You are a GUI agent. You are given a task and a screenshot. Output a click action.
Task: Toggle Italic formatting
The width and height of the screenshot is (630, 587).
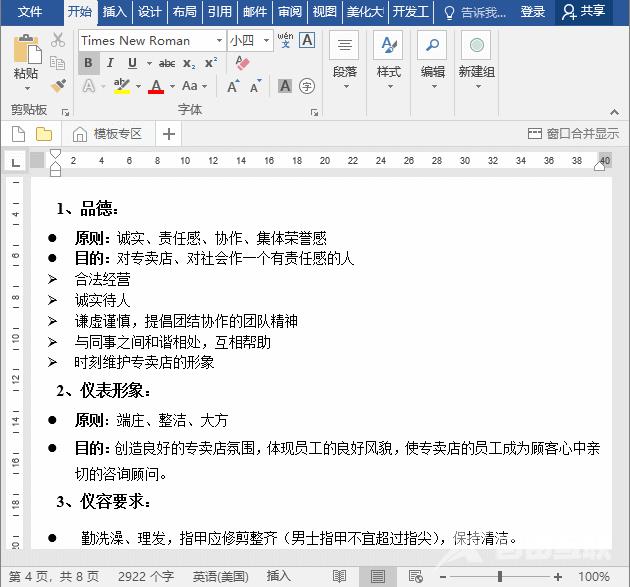click(x=110, y=63)
